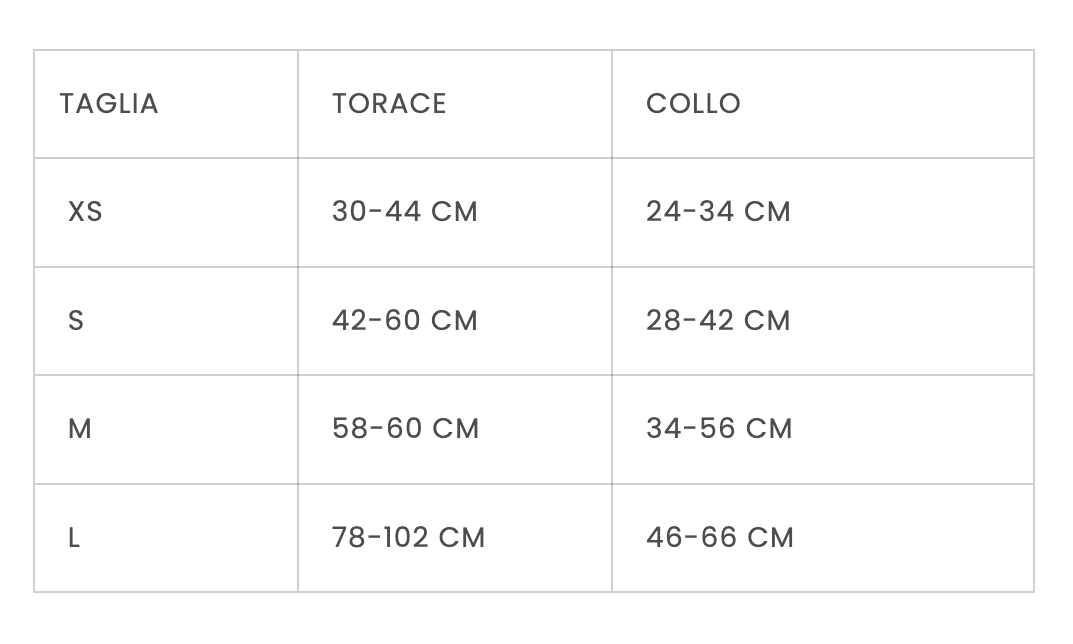This screenshot has width=1073, height=644.
Task: Click the 24-34 CM collo value
Action: pyautogui.click(x=718, y=212)
